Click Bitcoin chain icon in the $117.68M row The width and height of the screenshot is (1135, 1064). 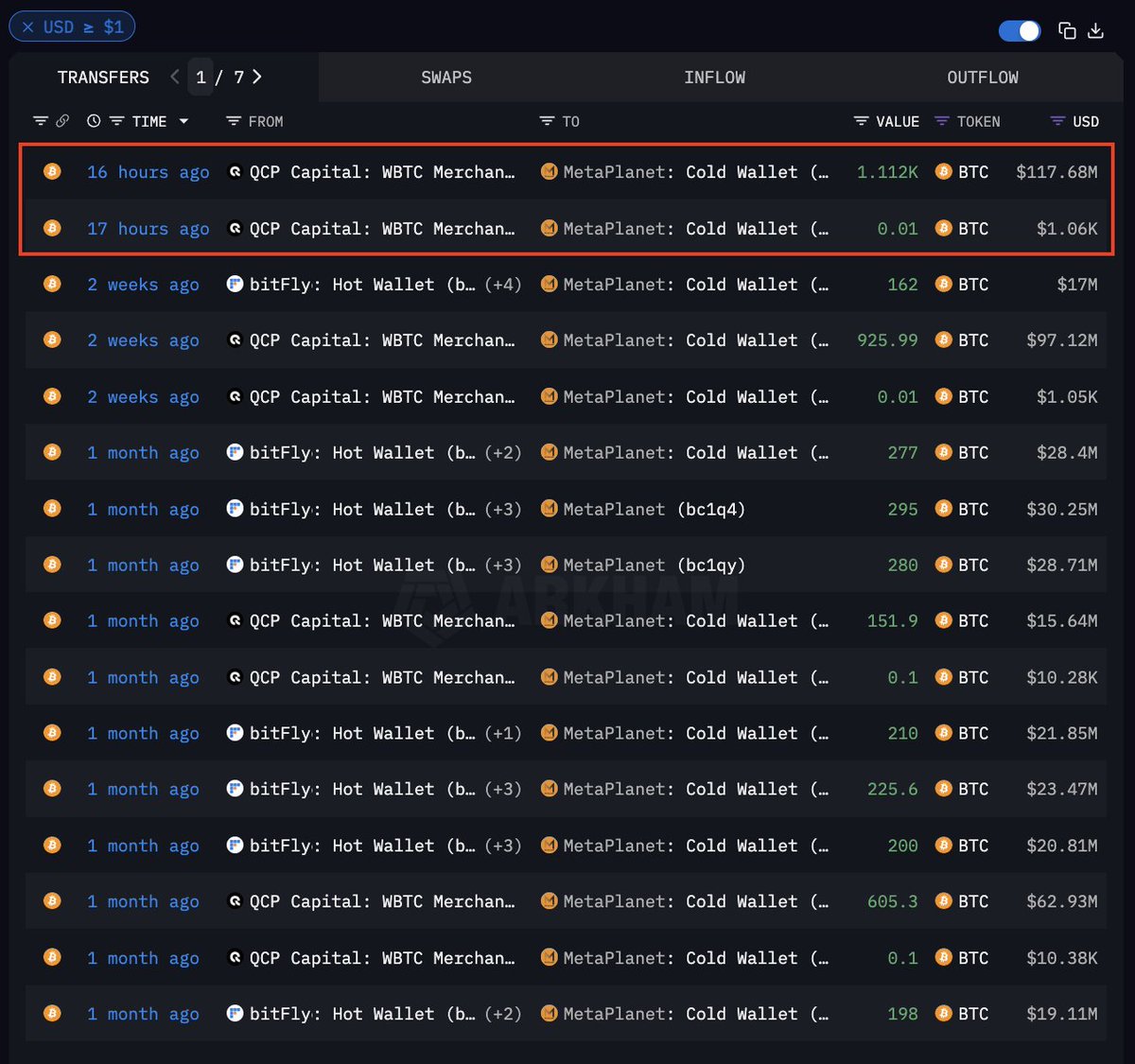pyautogui.click(x=52, y=172)
